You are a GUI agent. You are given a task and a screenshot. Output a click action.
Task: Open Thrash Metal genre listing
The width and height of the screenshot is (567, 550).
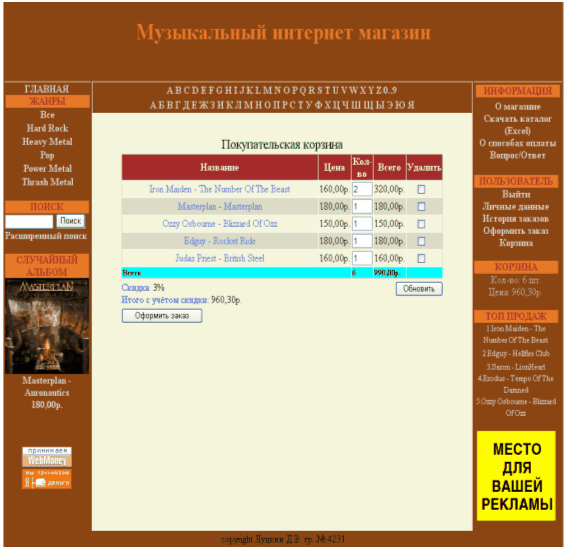tap(47, 182)
